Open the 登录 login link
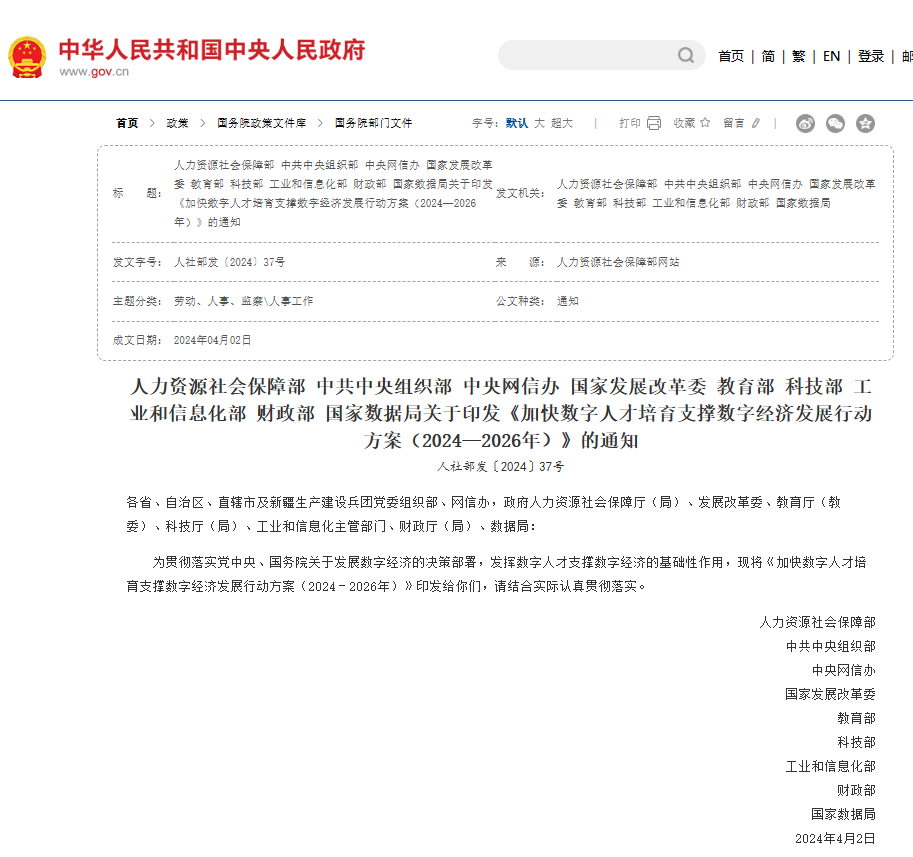Image resolution: width=913 pixels, height=857 pixels. point(870,56)
